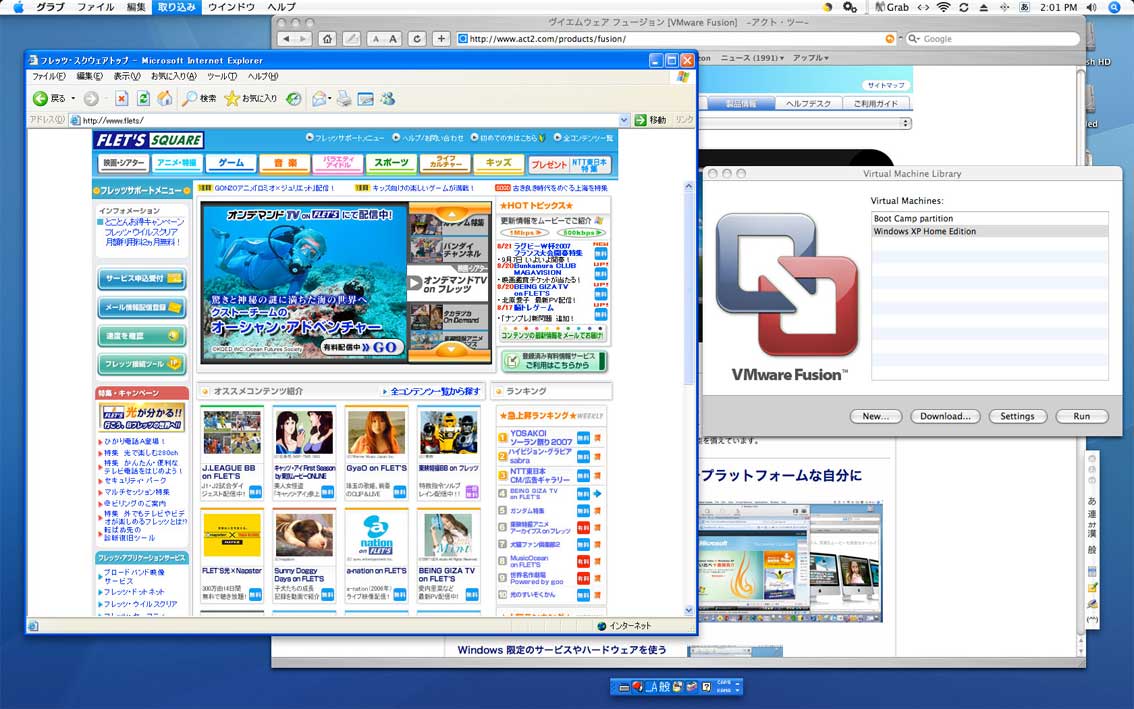Open the アップル bookmark dropdown in Safari
The height and width of the screenshot is (709, 1134).
pos(811,58)
